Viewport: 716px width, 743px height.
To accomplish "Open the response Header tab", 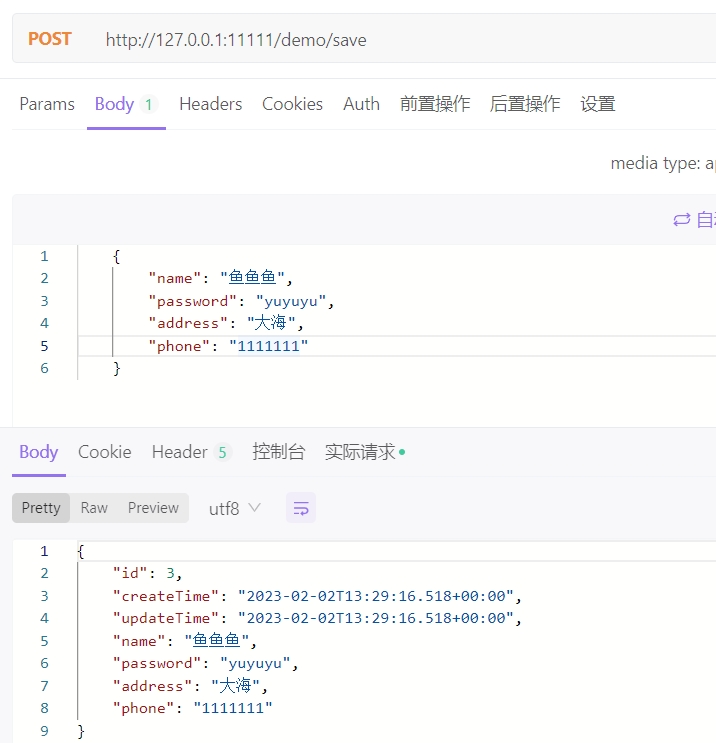I will [x=191, y=452].
